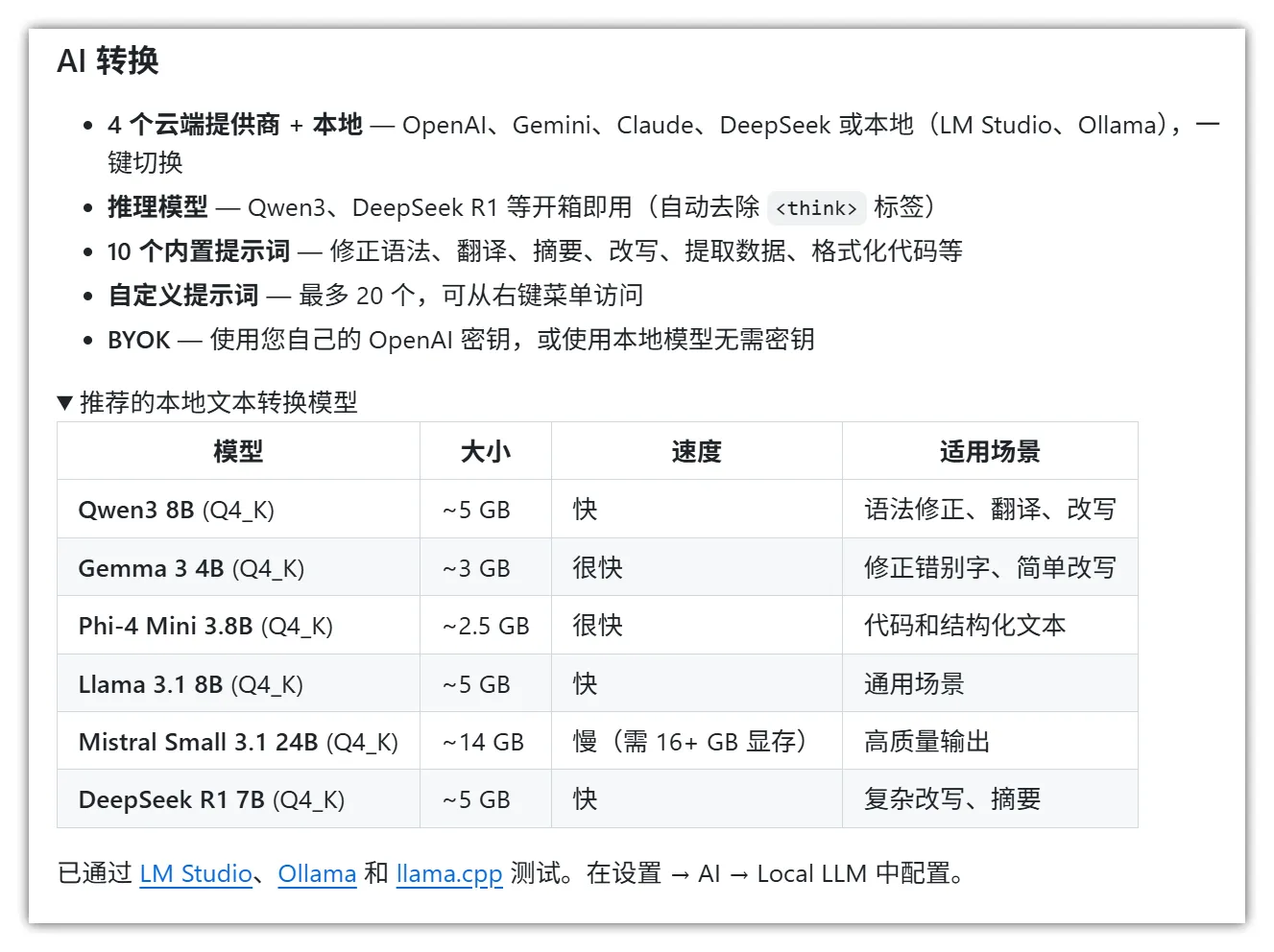This screenshot has height=952, width=1274.
Task: Select the ~2.5 GB size cell
Action: coord(485,626)
